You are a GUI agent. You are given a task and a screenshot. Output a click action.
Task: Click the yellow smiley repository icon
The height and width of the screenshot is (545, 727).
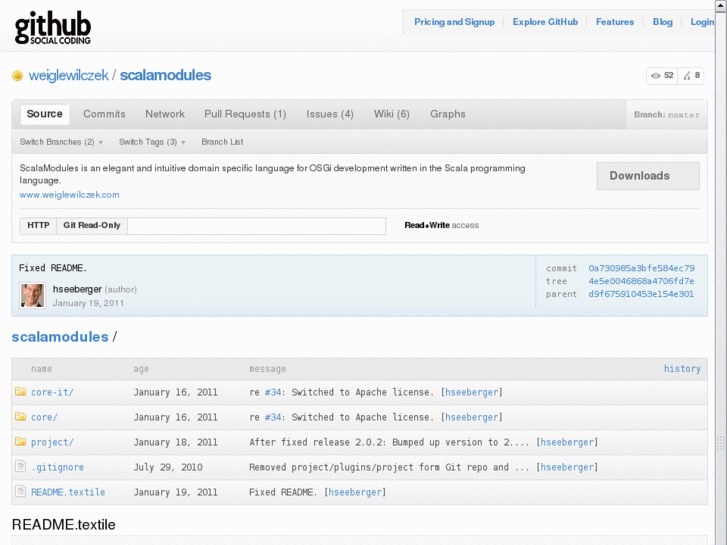[17, 76]
